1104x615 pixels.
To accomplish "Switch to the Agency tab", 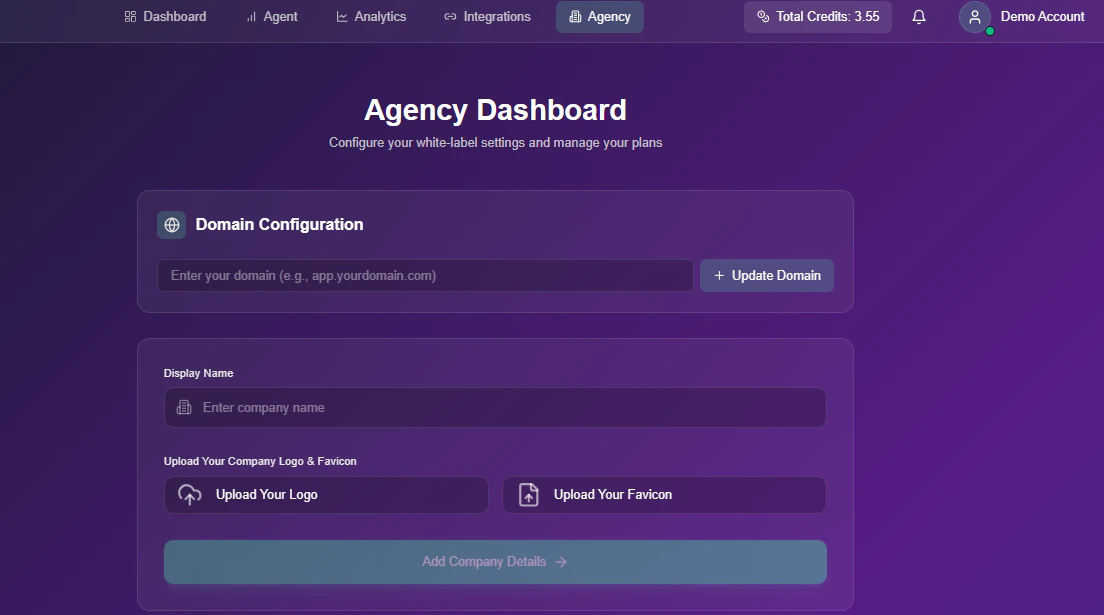I will pos(599,16).
